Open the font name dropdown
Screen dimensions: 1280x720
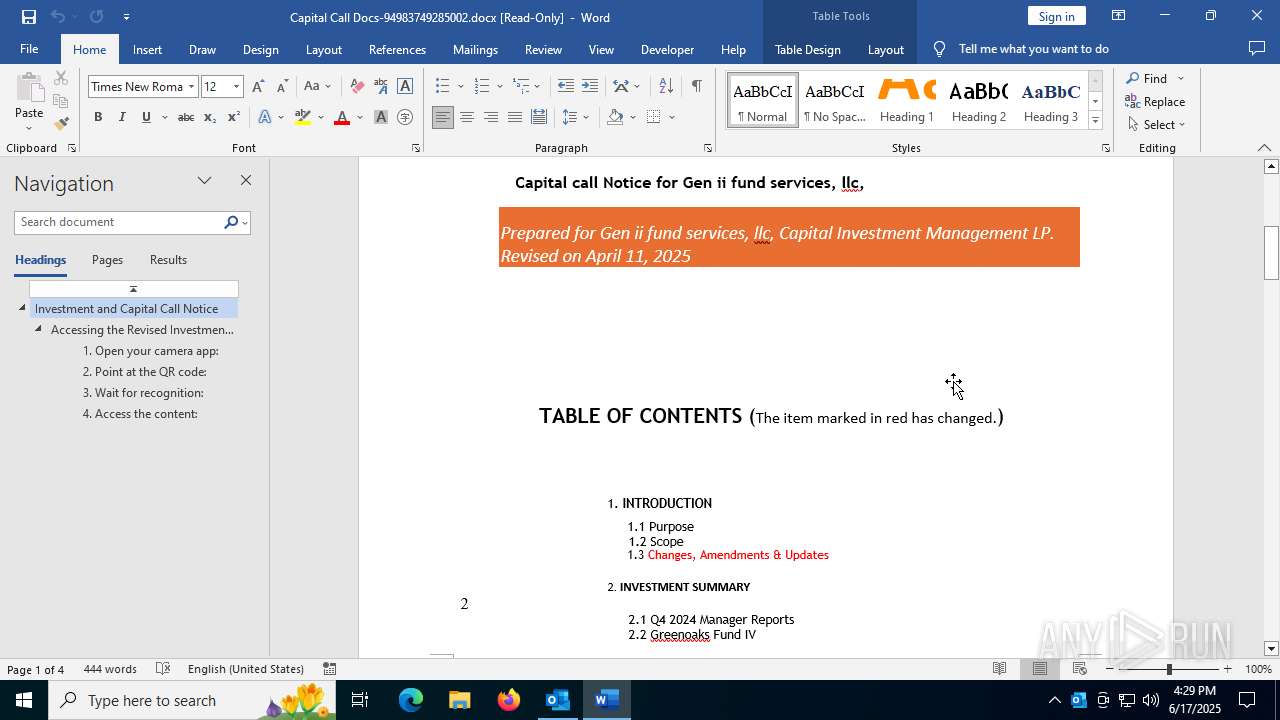coord(191,87)
